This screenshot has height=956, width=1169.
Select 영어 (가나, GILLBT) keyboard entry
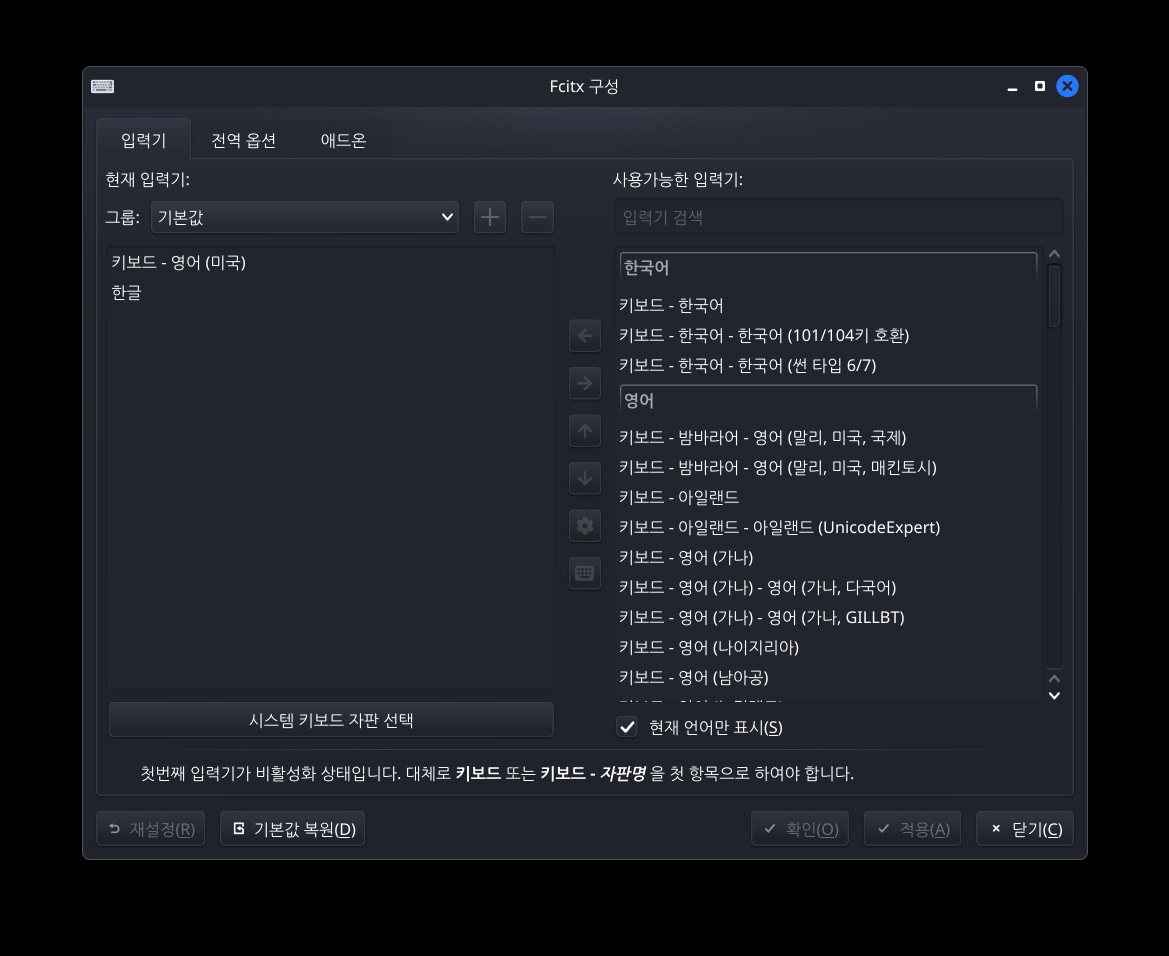(x=828, y=617)
